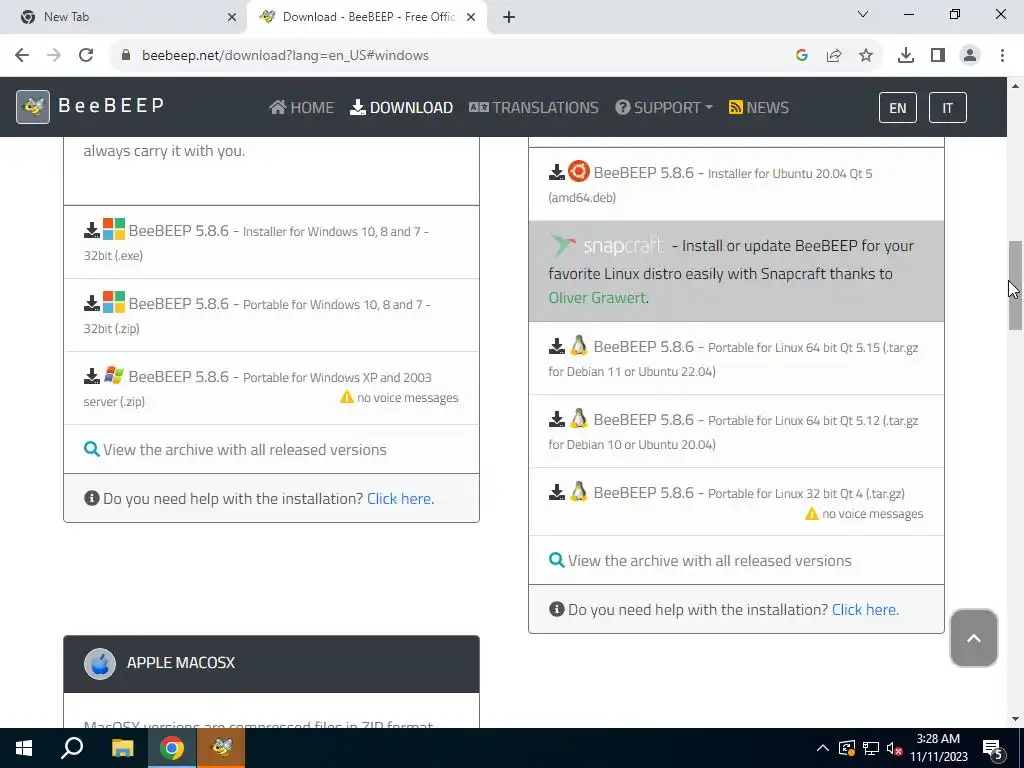The height and width of the screenshot is (768, 1024).
Task: Download Portable Linux 64 bit Qt 5.12
Action: (736, 432)
